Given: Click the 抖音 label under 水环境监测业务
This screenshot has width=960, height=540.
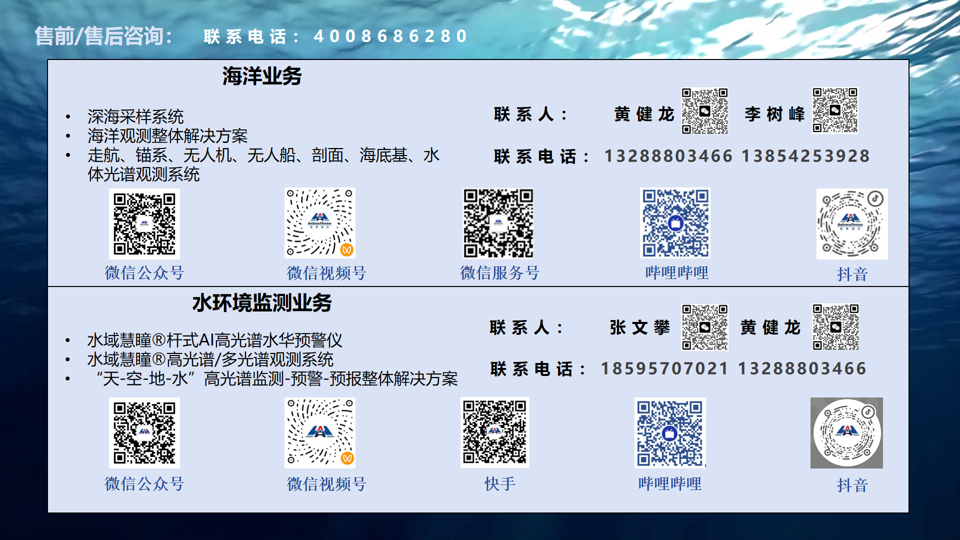Looking at the screenshot, I should click(852, 486).
